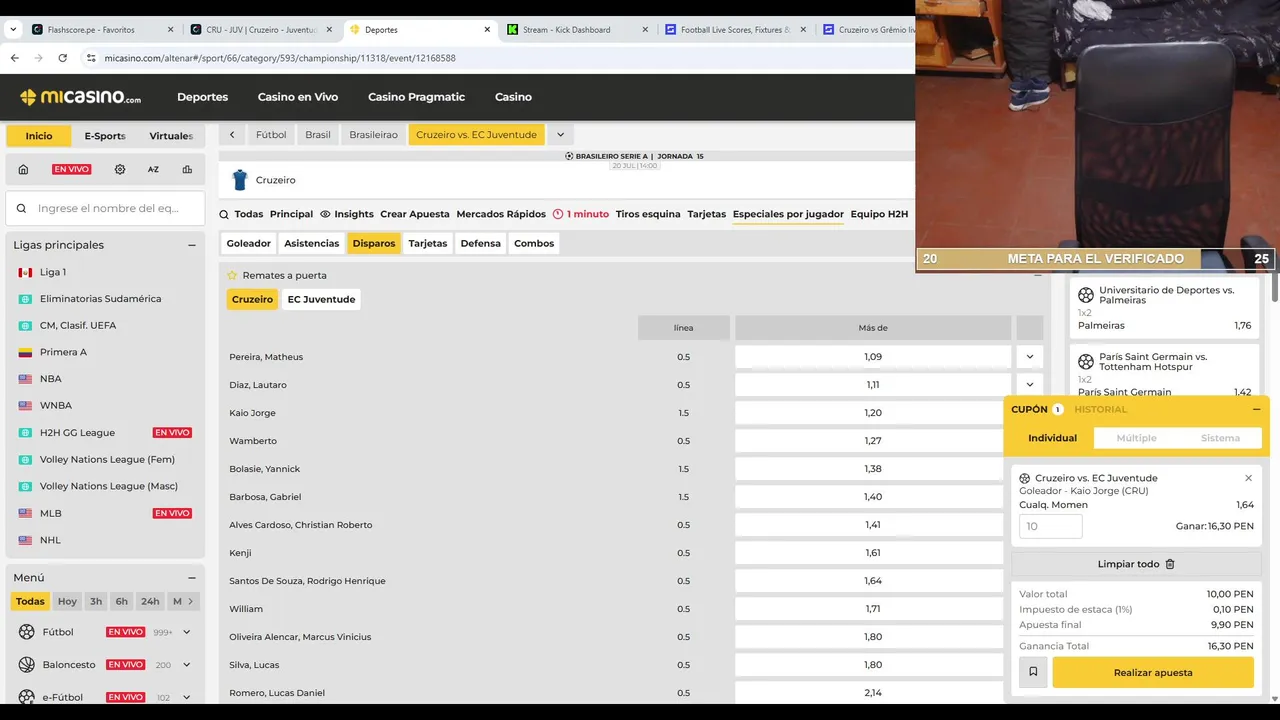Select EC Juventude team filter
Image resolution: width=1280 pixels, height=720 pixels.
tap(321, 299)
